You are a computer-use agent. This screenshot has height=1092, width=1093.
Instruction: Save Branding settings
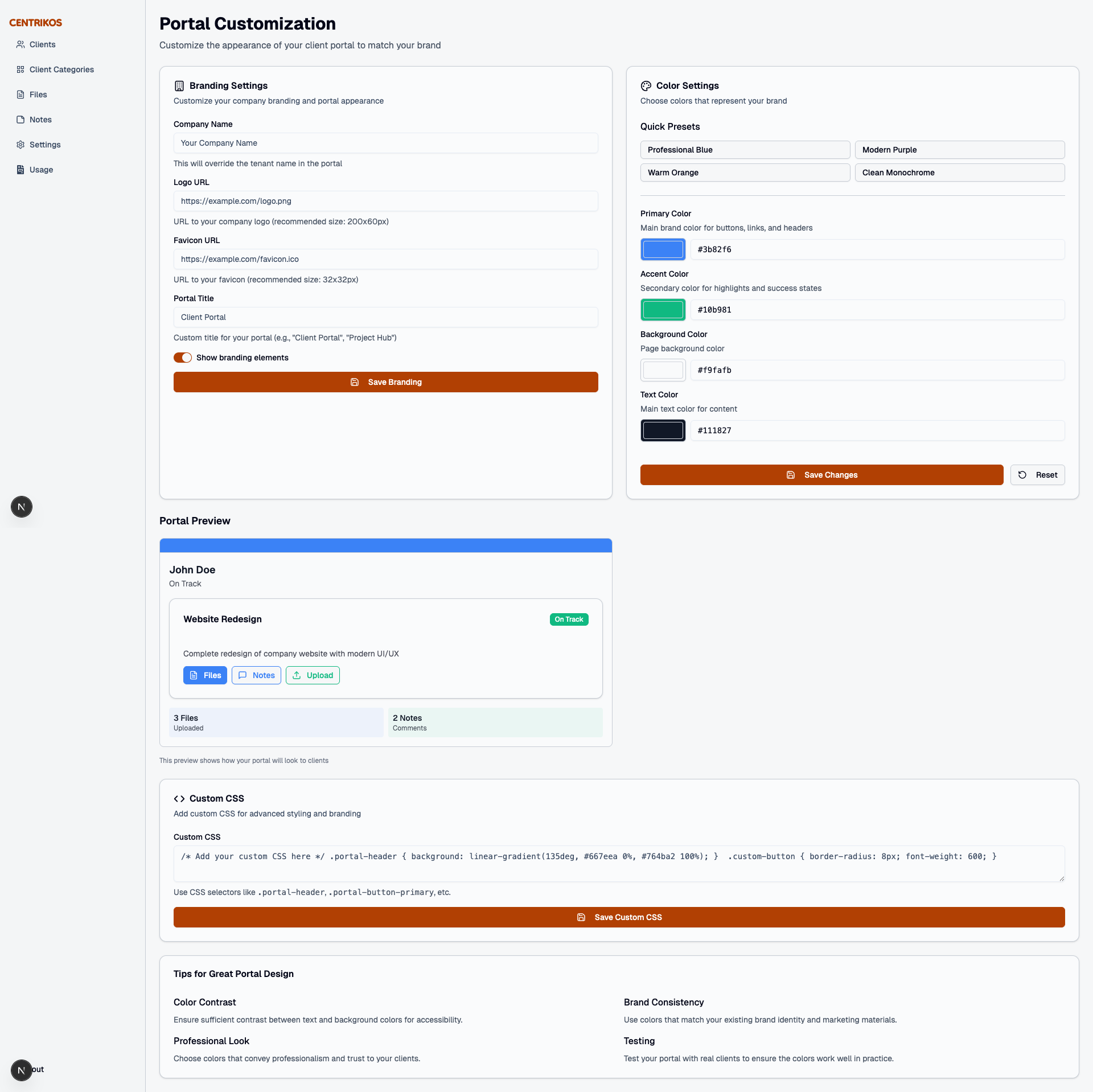click(386, 382)
